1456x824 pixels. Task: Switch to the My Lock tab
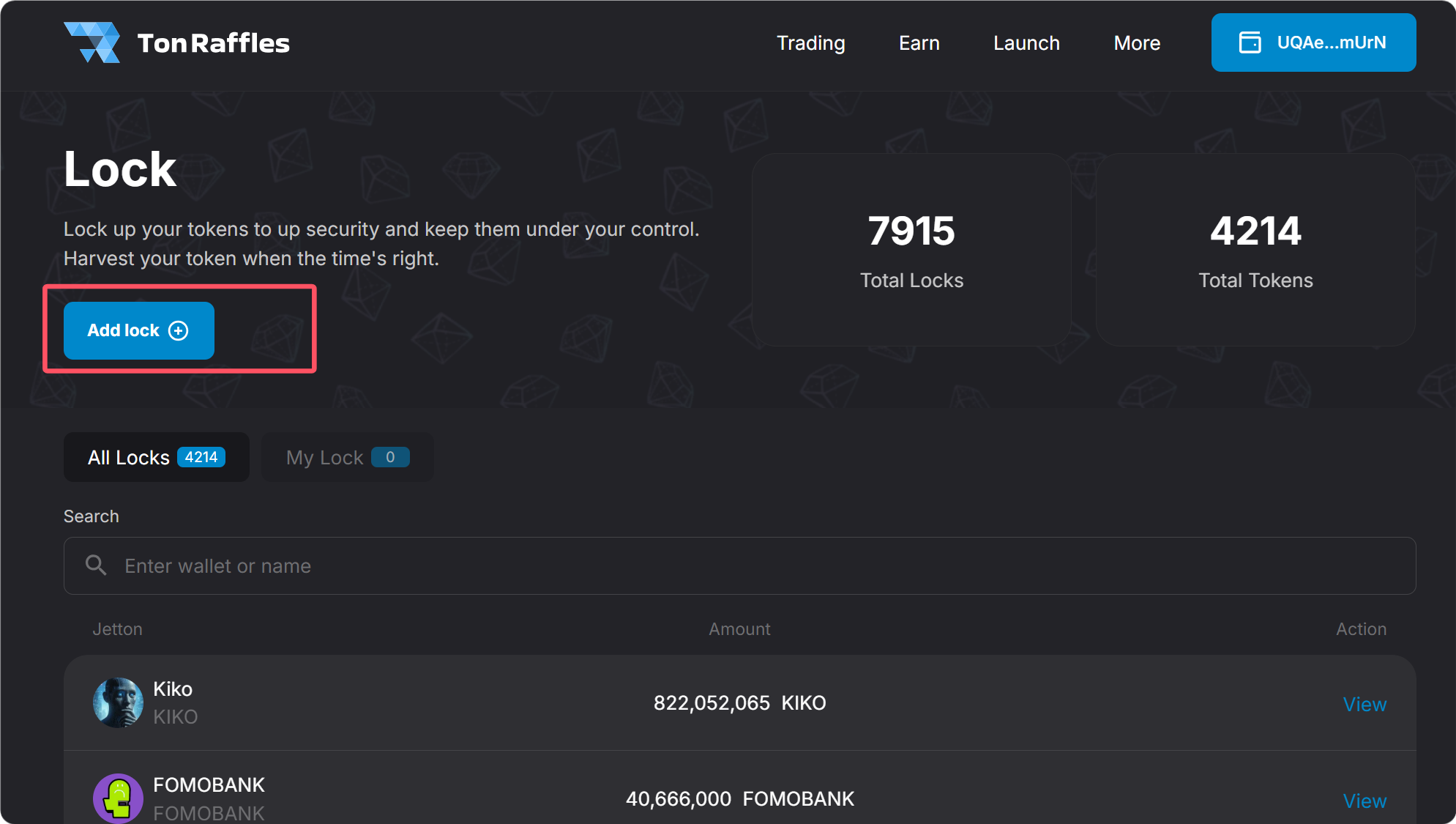coord(347,457)
